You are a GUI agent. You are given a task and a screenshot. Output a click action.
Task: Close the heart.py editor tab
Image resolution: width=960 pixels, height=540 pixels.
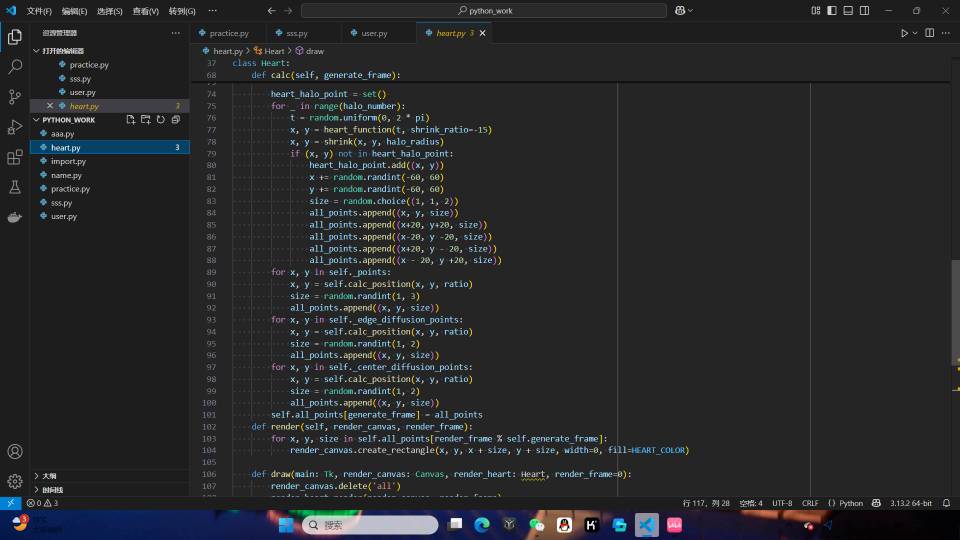coord(482,33)
